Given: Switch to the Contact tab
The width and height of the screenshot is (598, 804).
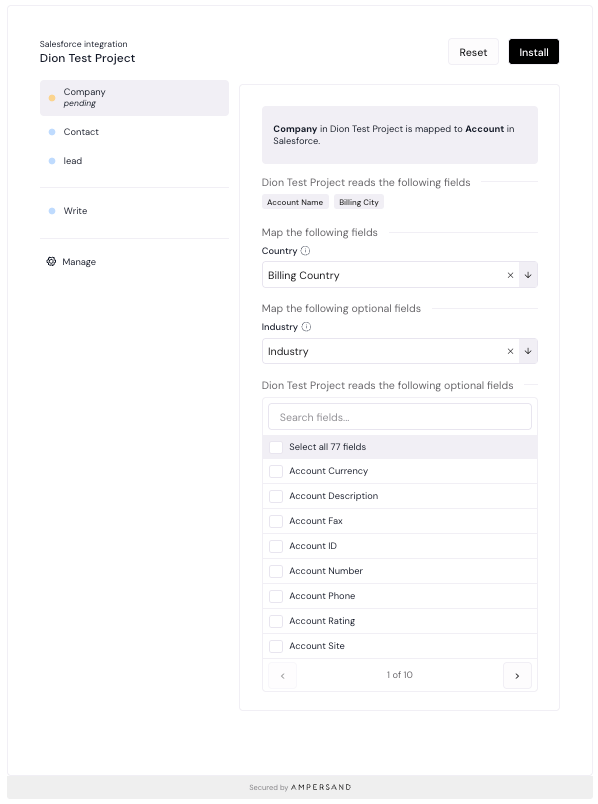Looking at the screenshot, I should click(134, 132).
